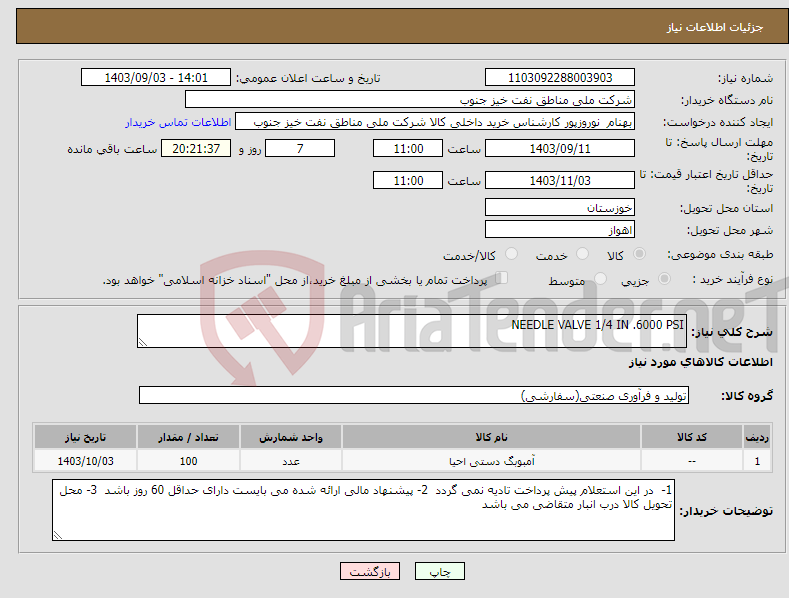This screenshot has width=789, height=598.
Task: Open the buyer contact info link
Action: (178, 122)
